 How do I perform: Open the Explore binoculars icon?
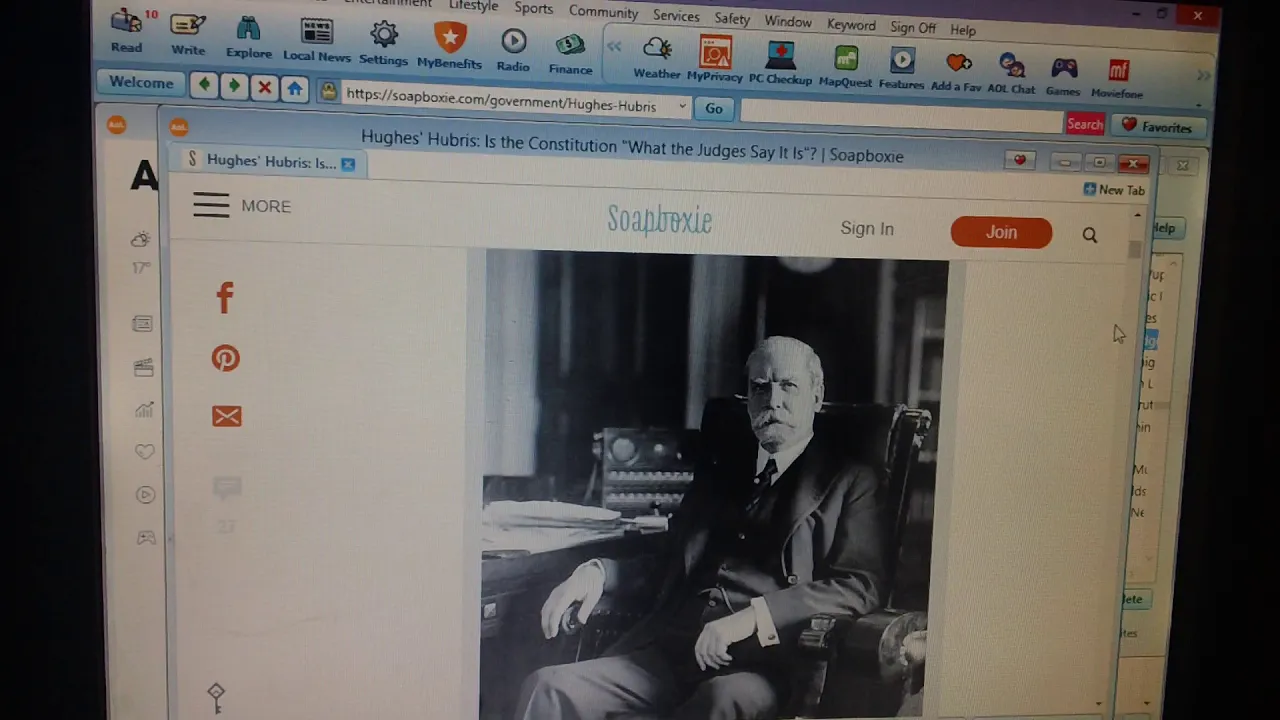click(x=248, y=36)
